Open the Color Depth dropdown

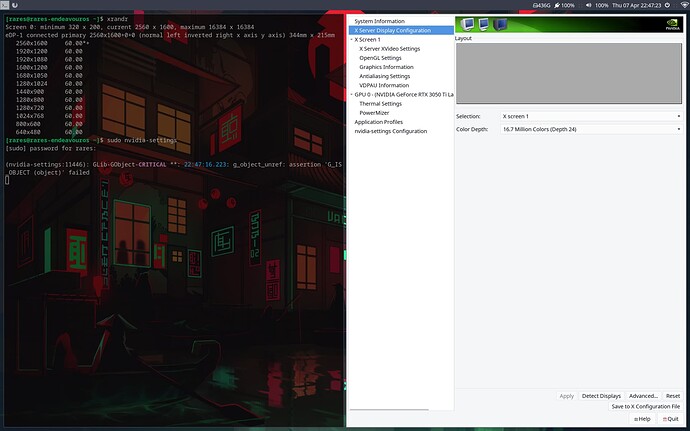(x=591, y=129)
